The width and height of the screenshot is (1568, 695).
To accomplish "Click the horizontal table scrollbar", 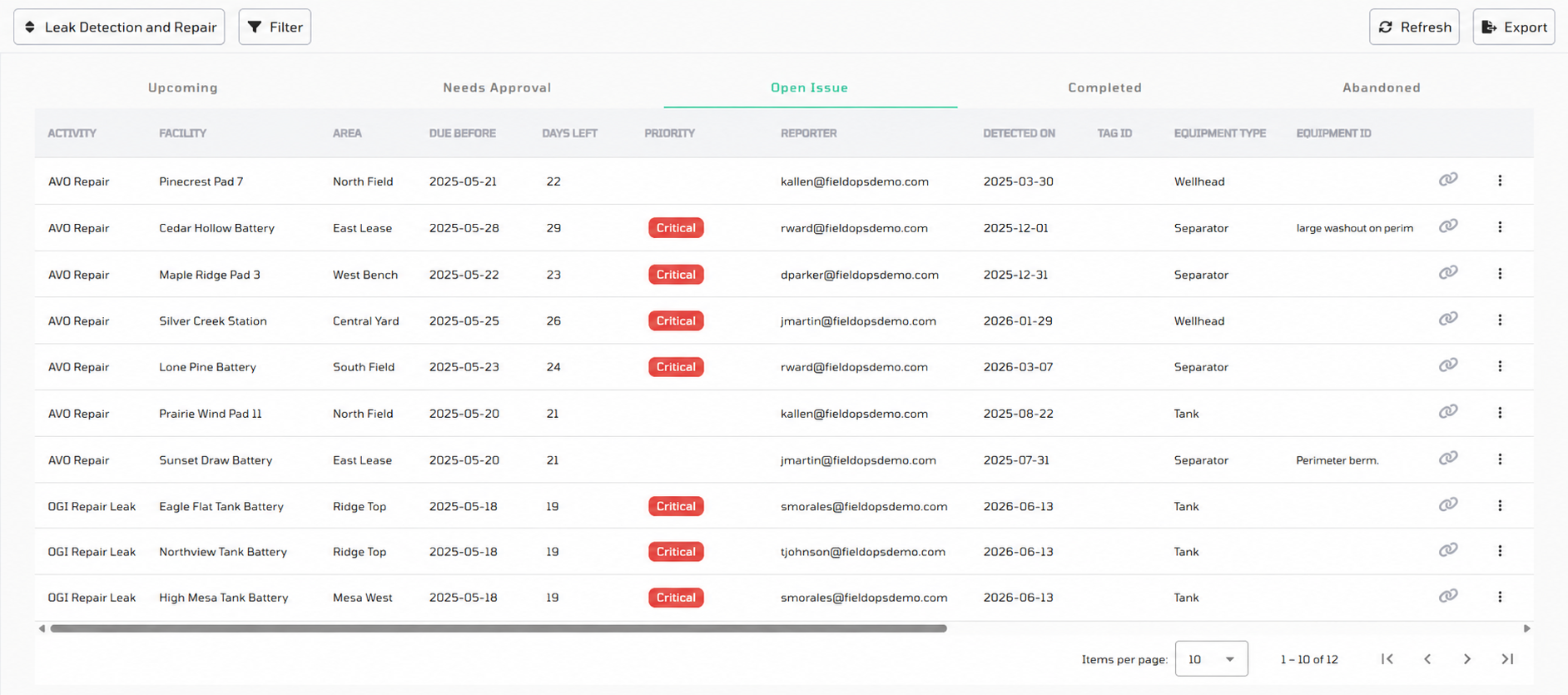I will (x=499, y=628).
